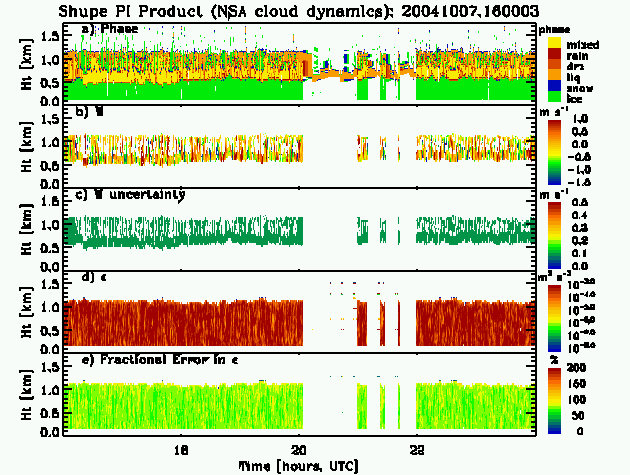
Task: Click the "Time [hours, UTC]" axis label
Action: click(x=298, y=466)
